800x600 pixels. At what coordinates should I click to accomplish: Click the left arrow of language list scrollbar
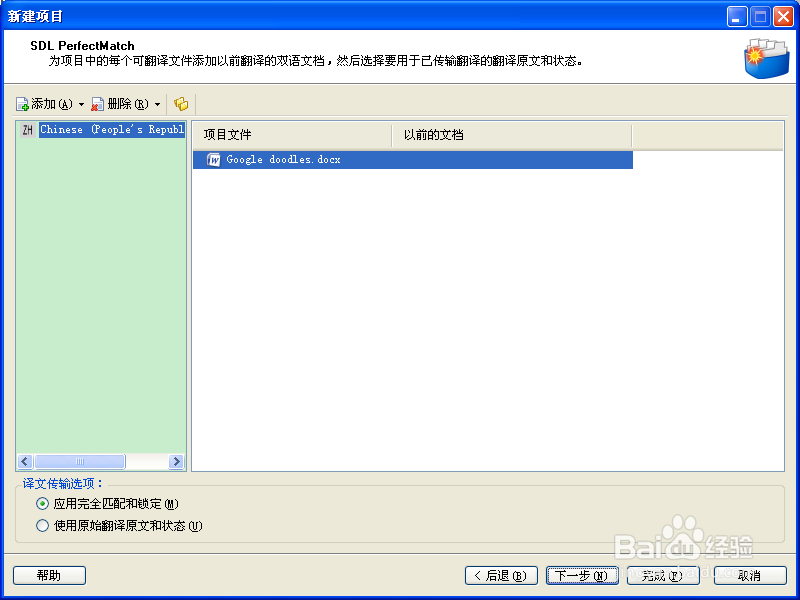25,462
